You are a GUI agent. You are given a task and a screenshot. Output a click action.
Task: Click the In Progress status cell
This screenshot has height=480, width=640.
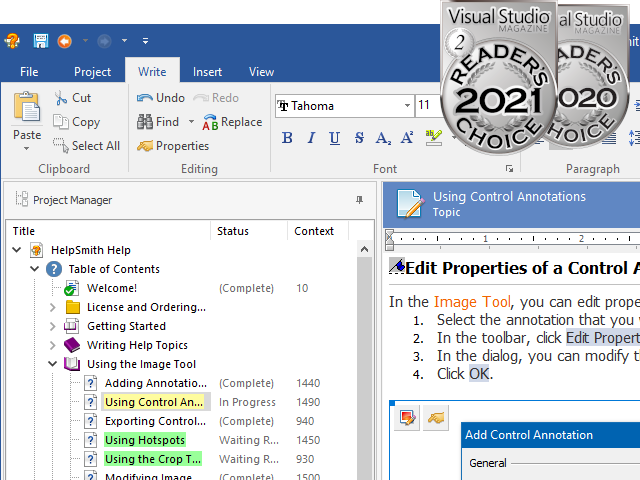[x=247, y=402]
